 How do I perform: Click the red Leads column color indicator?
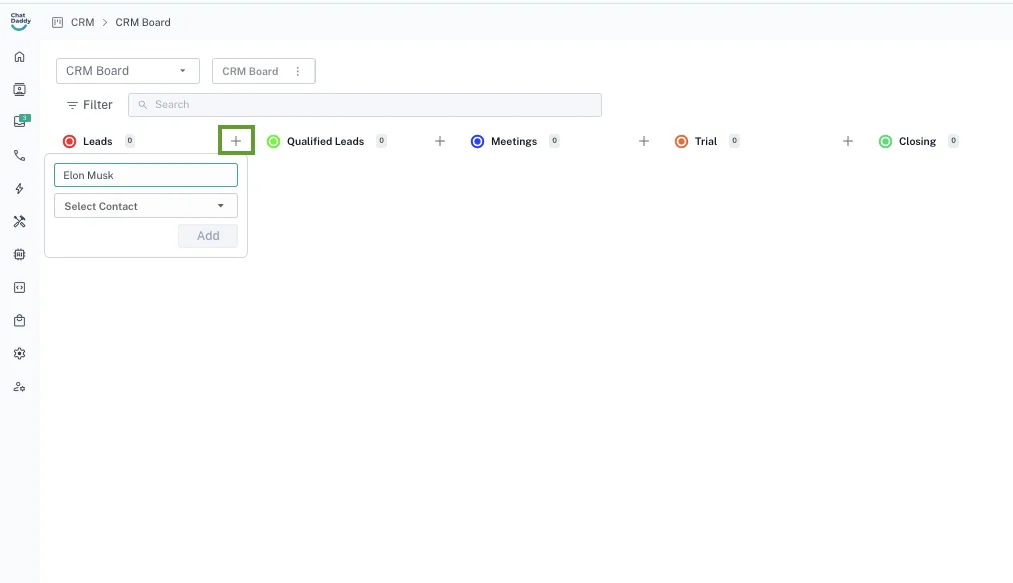[x=69, y=142]
